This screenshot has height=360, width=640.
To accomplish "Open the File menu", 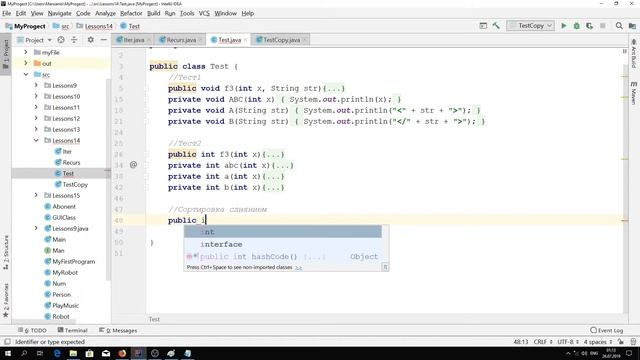I will 7,13.
